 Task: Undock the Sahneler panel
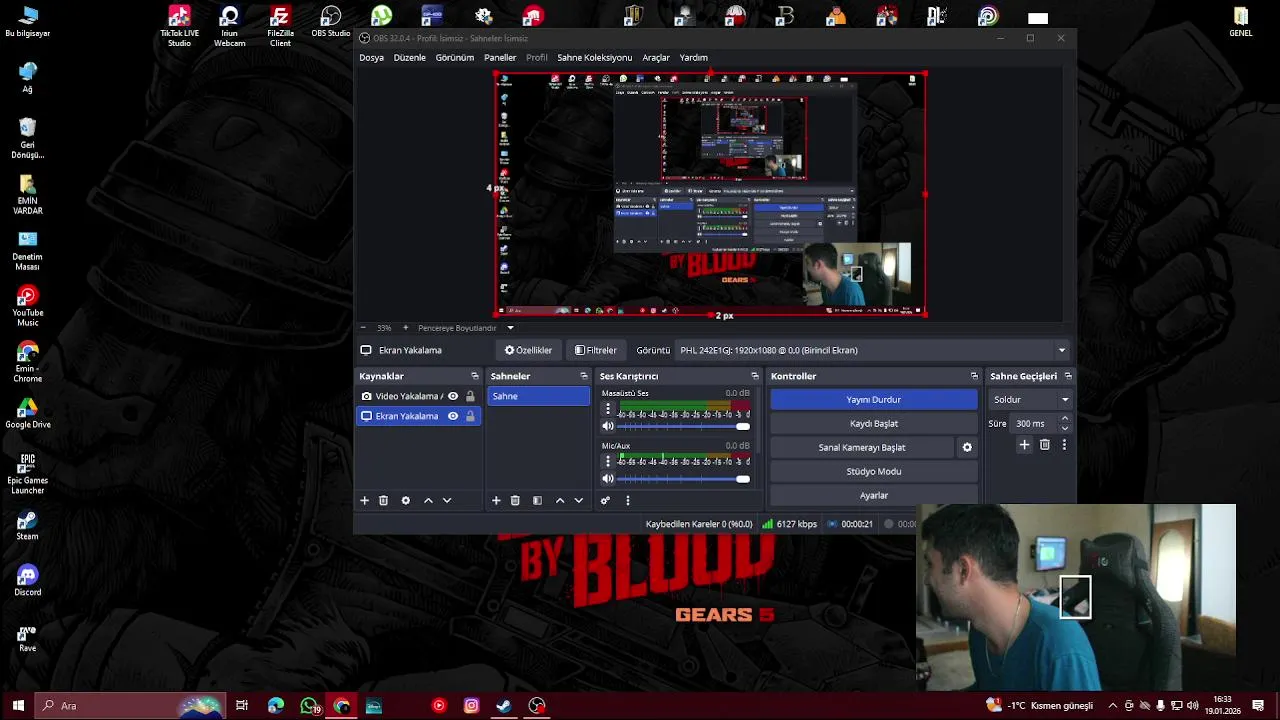coord(584,376)
